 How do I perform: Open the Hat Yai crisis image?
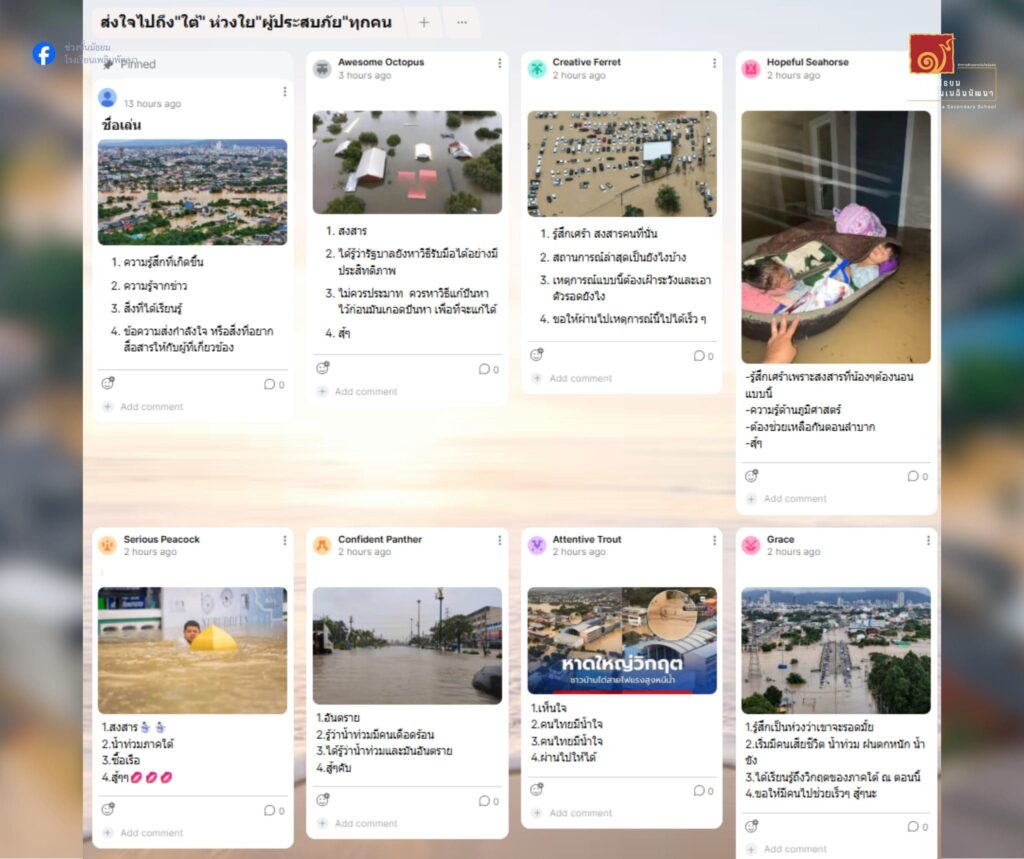(x=622, y=640)
